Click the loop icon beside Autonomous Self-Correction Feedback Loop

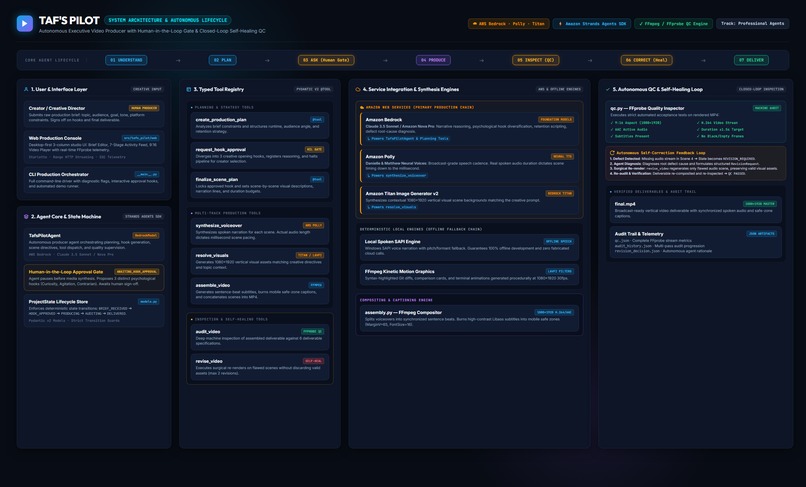pos(612,153)
